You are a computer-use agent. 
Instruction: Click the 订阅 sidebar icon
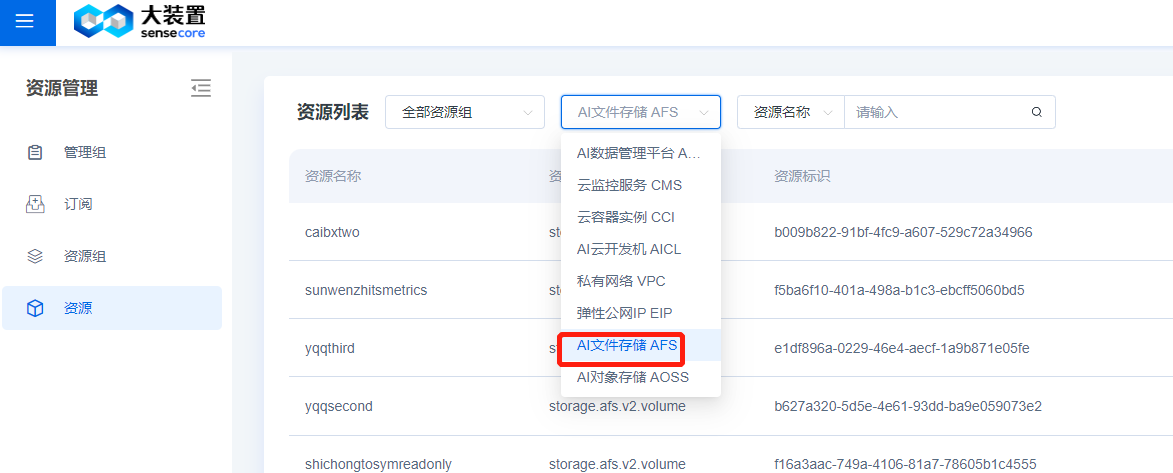point(35,204)
